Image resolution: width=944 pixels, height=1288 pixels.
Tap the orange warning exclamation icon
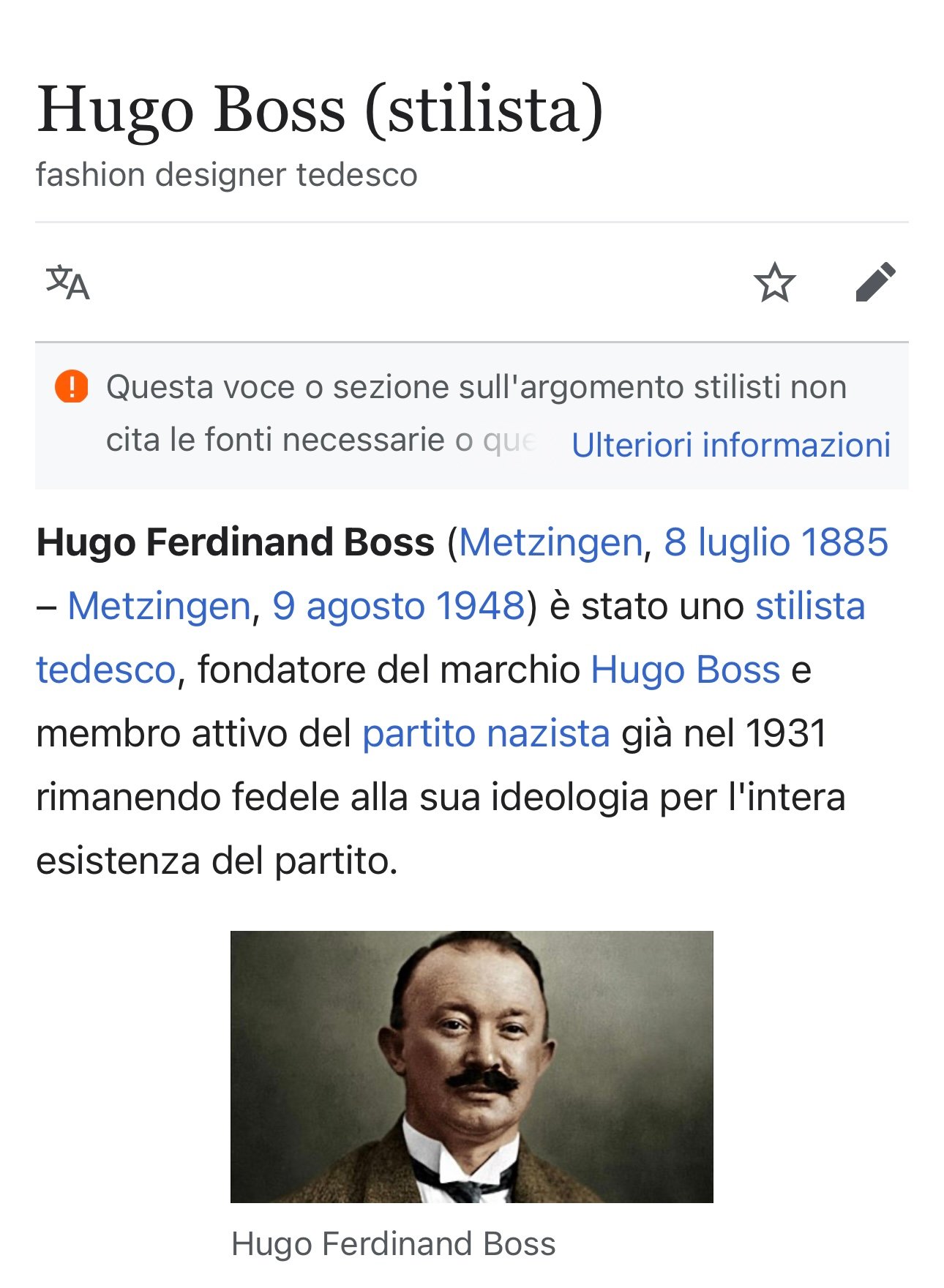(72, 386)
